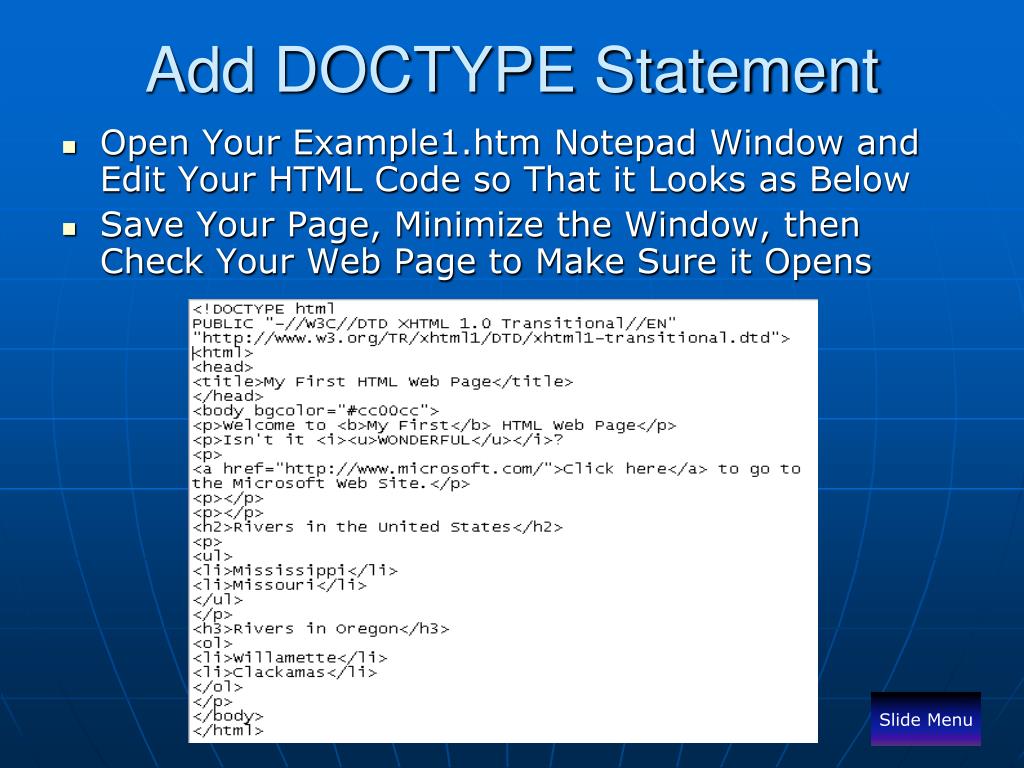The image size is (1024, 768).
Task: Click the PUBLIC XHTML 1.0 Transitional line
Action: 434,323
